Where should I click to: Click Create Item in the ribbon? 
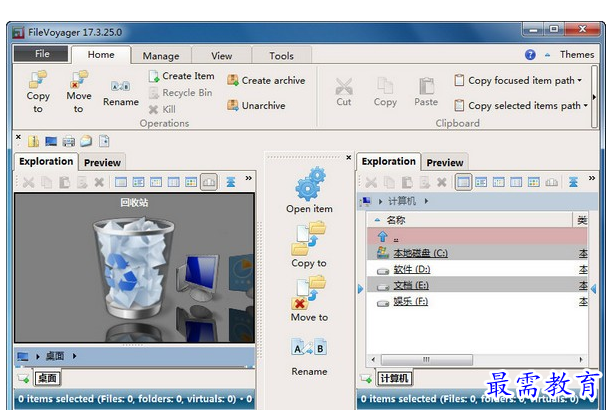pyautogui.click(x=181, y=76)
